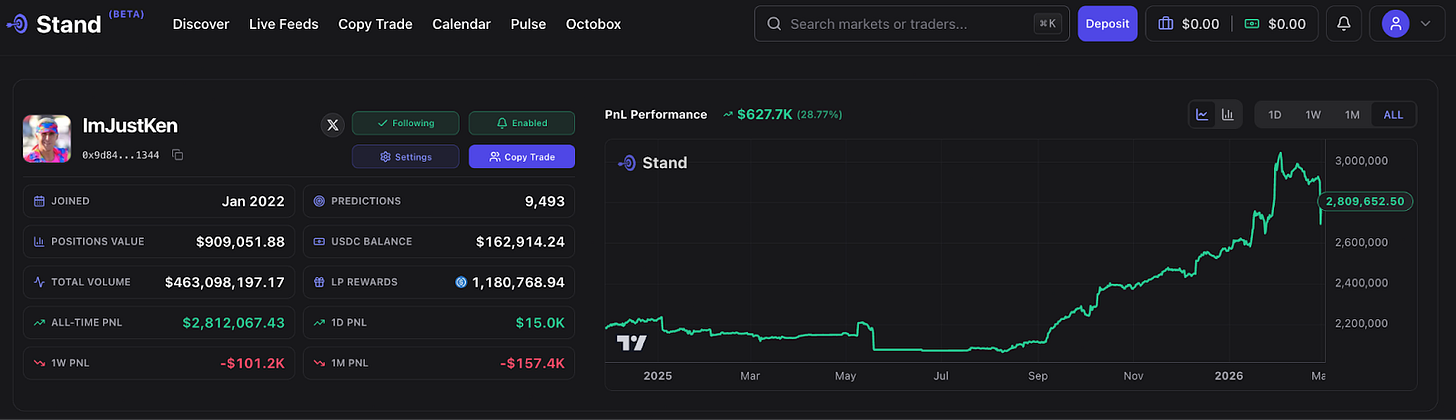Click the TradingView logo on chart

coord(631,343)
